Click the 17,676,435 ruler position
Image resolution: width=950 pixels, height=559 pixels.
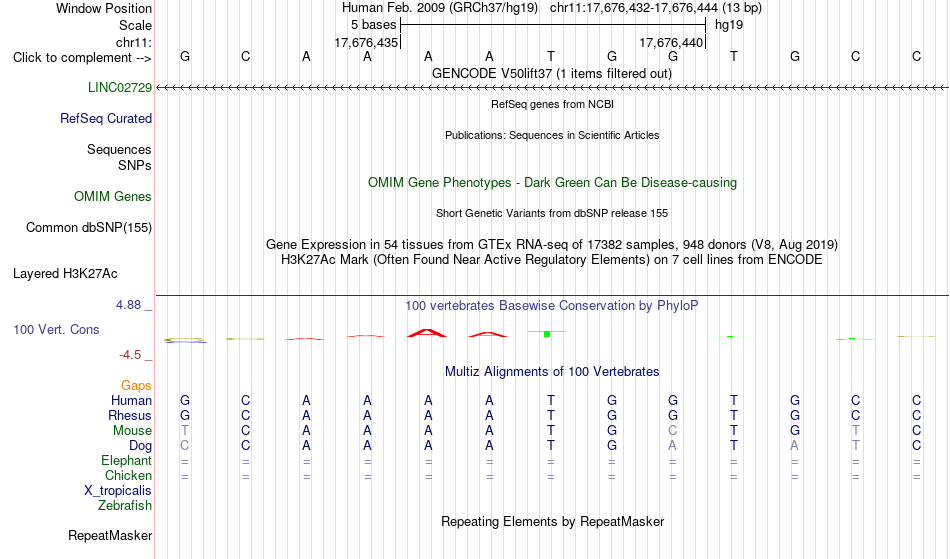click(366, 43)
